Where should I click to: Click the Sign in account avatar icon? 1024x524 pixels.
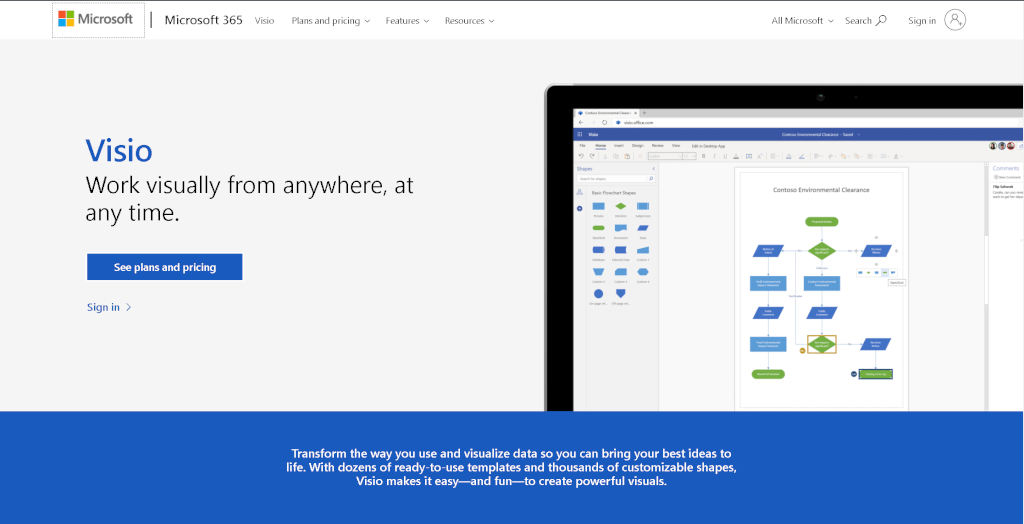point(955,20)
